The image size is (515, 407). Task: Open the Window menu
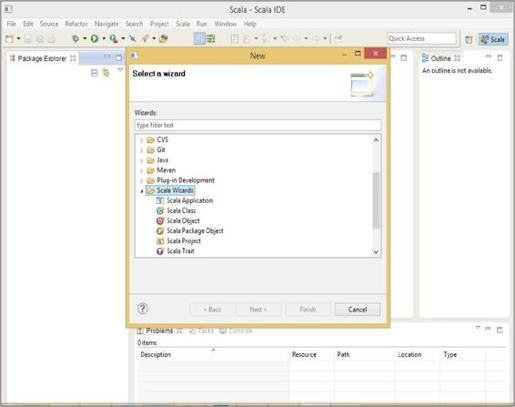pyautogui.click(x=225, y=24)
